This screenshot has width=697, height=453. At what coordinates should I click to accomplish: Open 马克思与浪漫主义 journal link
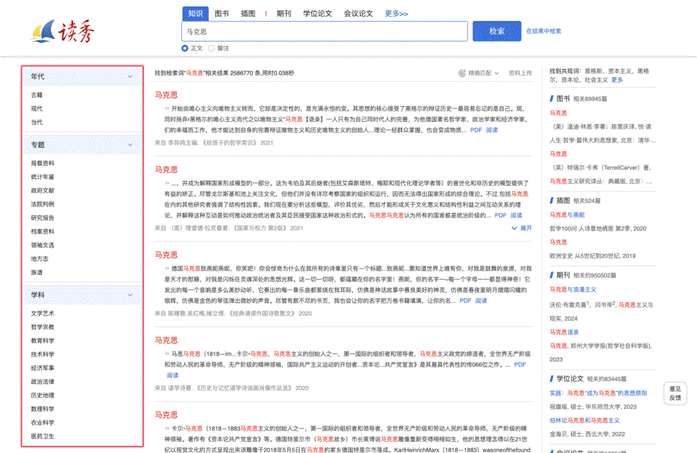tap(573, 289)
